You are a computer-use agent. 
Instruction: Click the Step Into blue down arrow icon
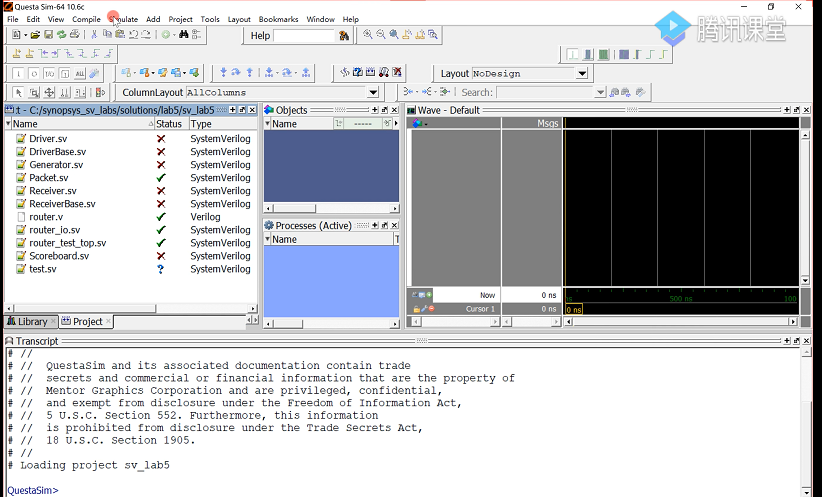[x=223, y=72]
